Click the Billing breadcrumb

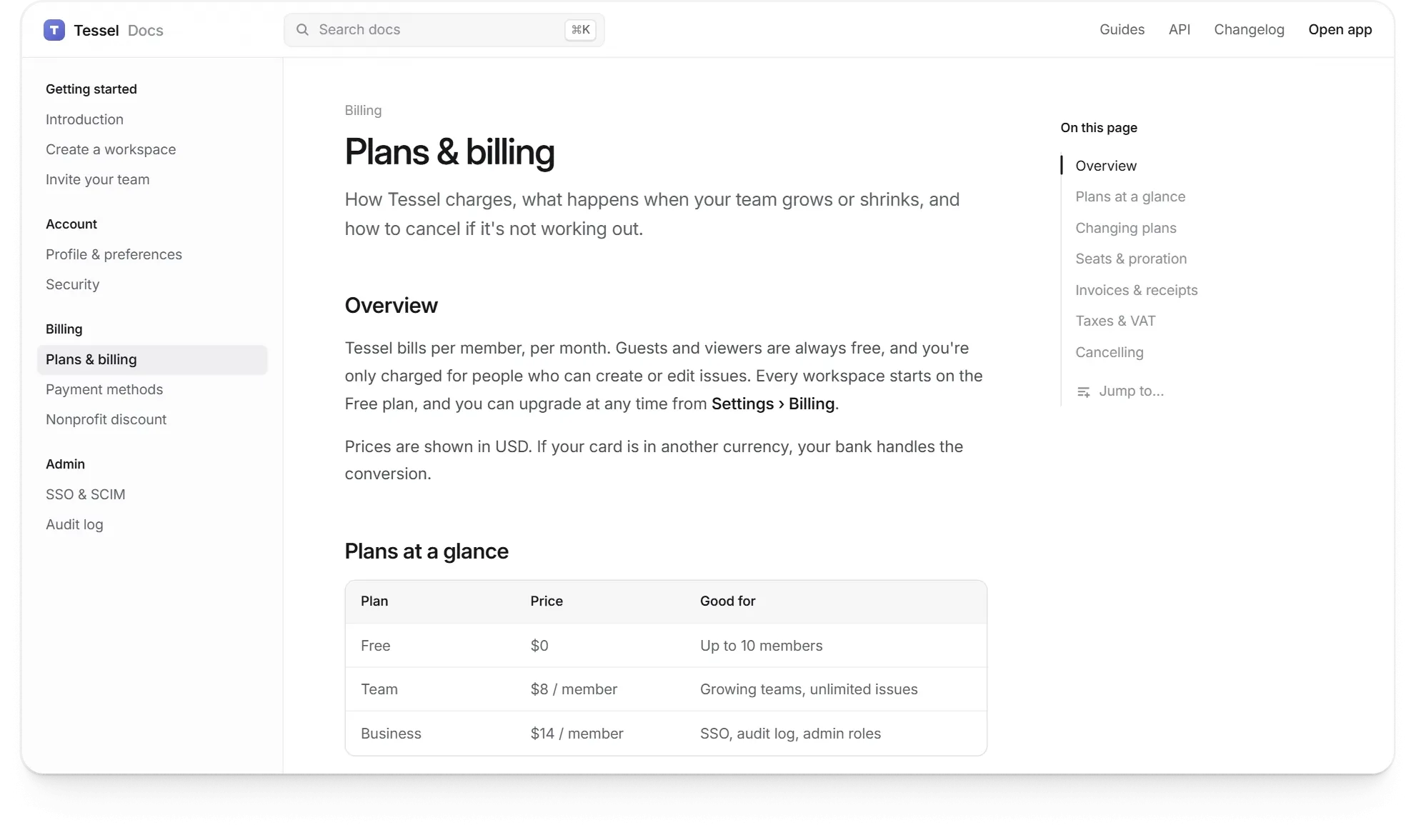click(363, 111)
